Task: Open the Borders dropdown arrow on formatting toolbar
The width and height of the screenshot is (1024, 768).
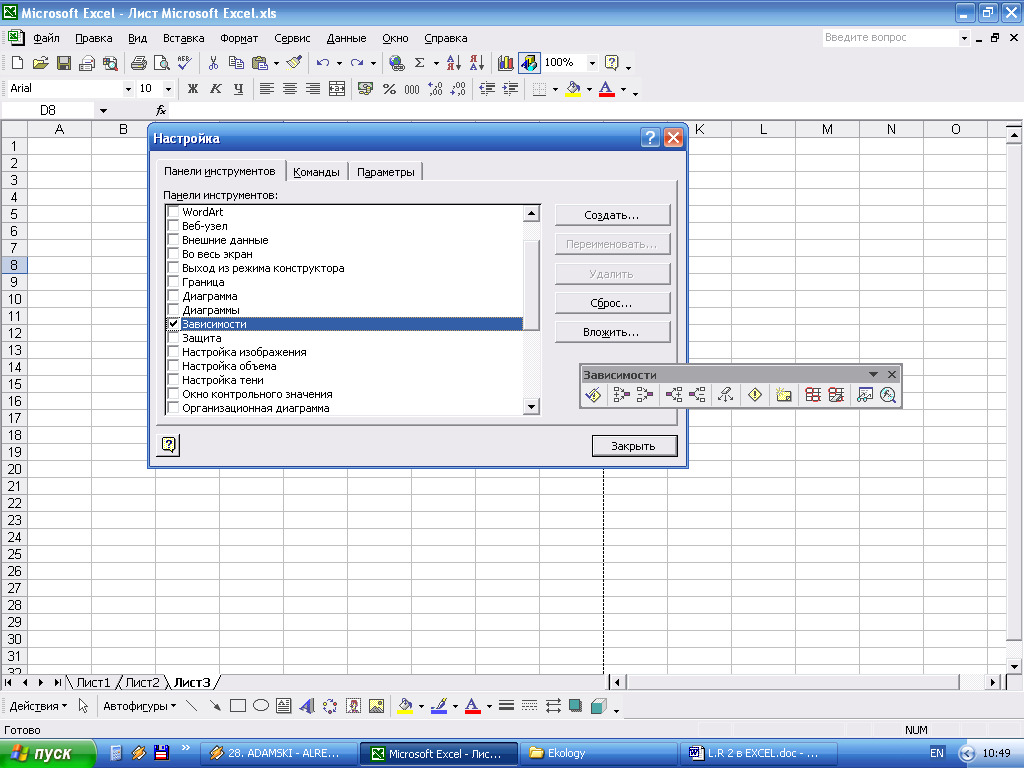Action: tap(555, 89)
